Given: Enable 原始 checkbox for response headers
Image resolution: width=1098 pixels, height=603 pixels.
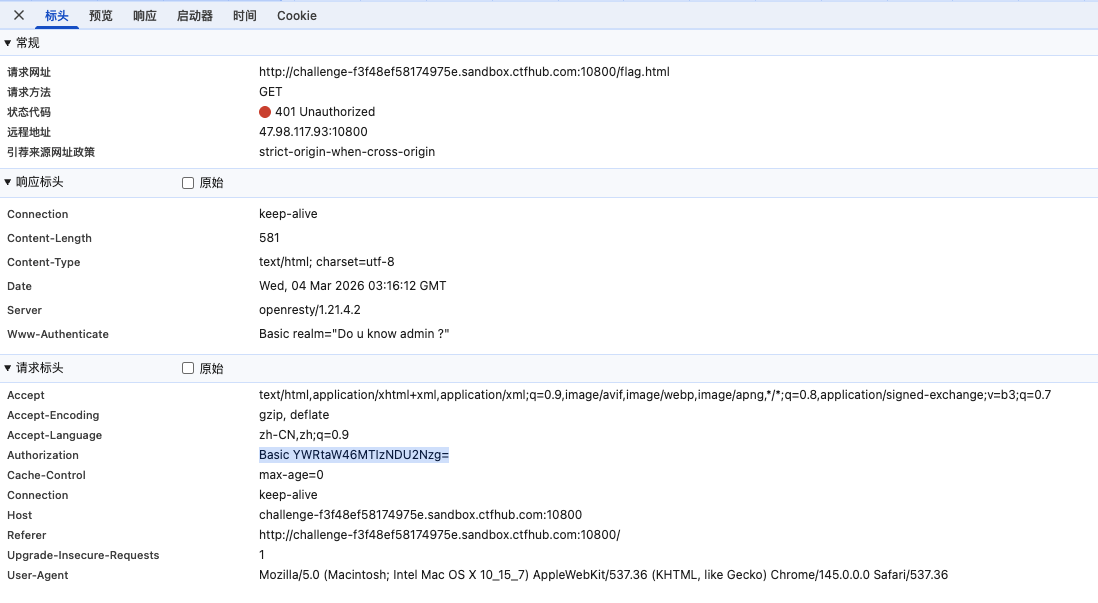Looking at the screenshot, I should coord(188,183).
